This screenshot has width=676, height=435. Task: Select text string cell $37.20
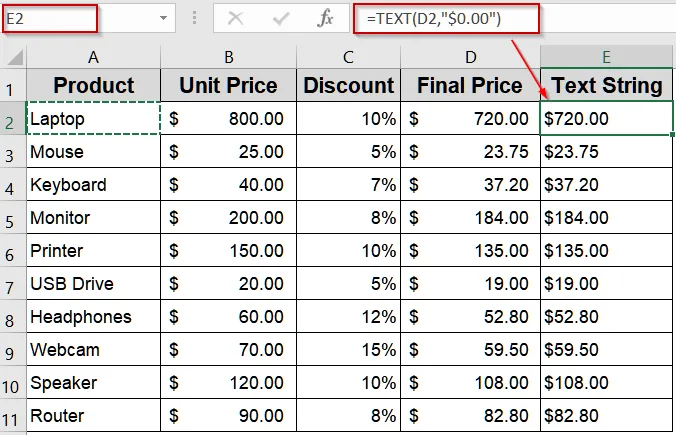coord(606,185)
